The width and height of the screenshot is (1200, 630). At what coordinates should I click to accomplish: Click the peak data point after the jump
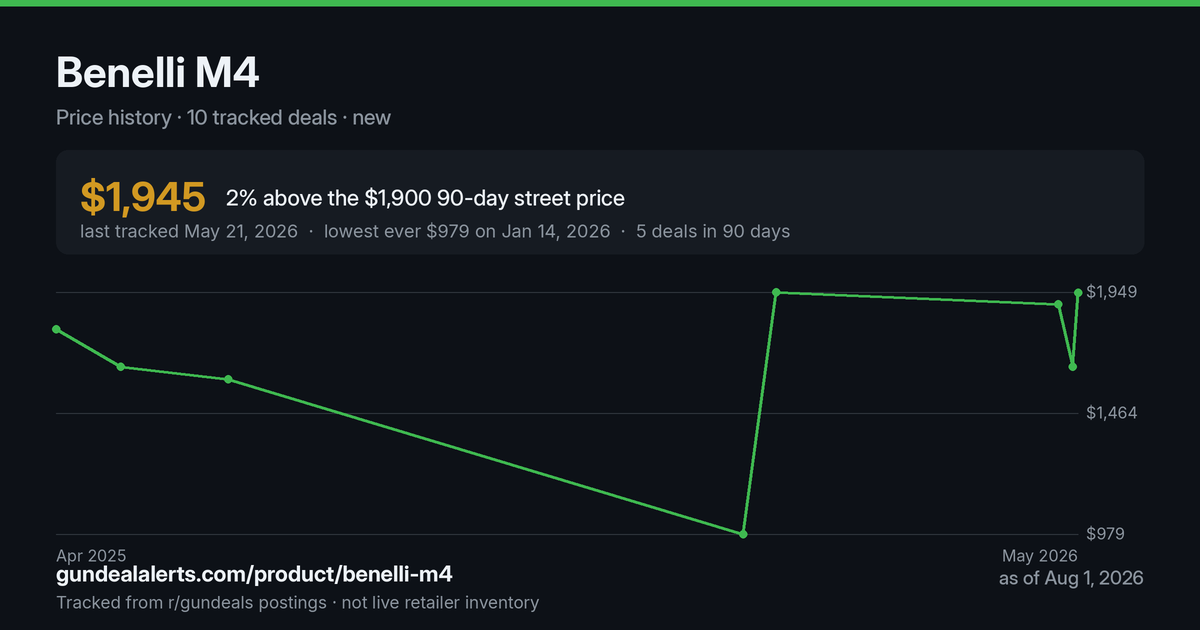[x=776, y=292]
